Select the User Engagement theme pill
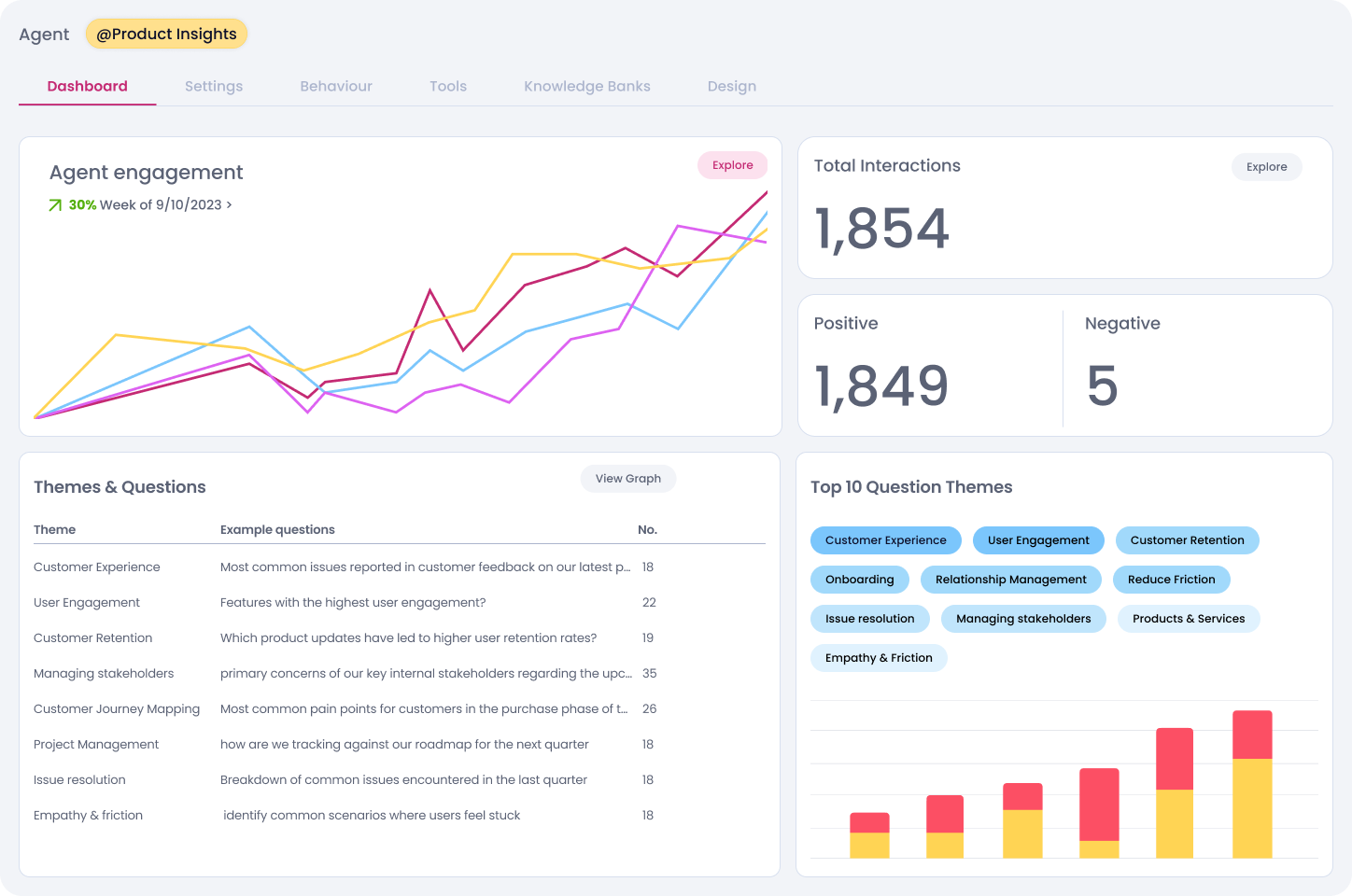Viewport: 1352px width, 896px height. pyautogui.click(x=1038, y=540)
